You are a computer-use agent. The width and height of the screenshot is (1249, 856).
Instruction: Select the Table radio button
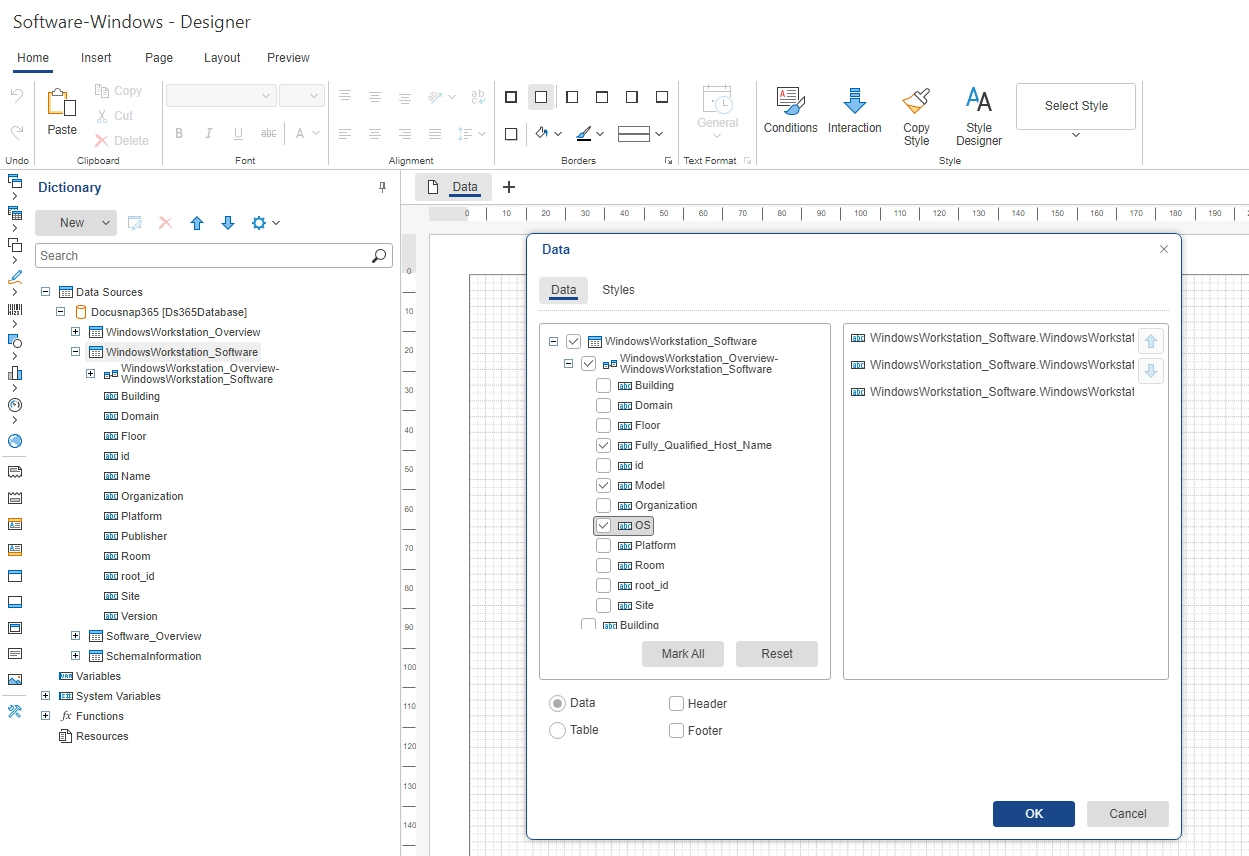(x=557, y=730)
